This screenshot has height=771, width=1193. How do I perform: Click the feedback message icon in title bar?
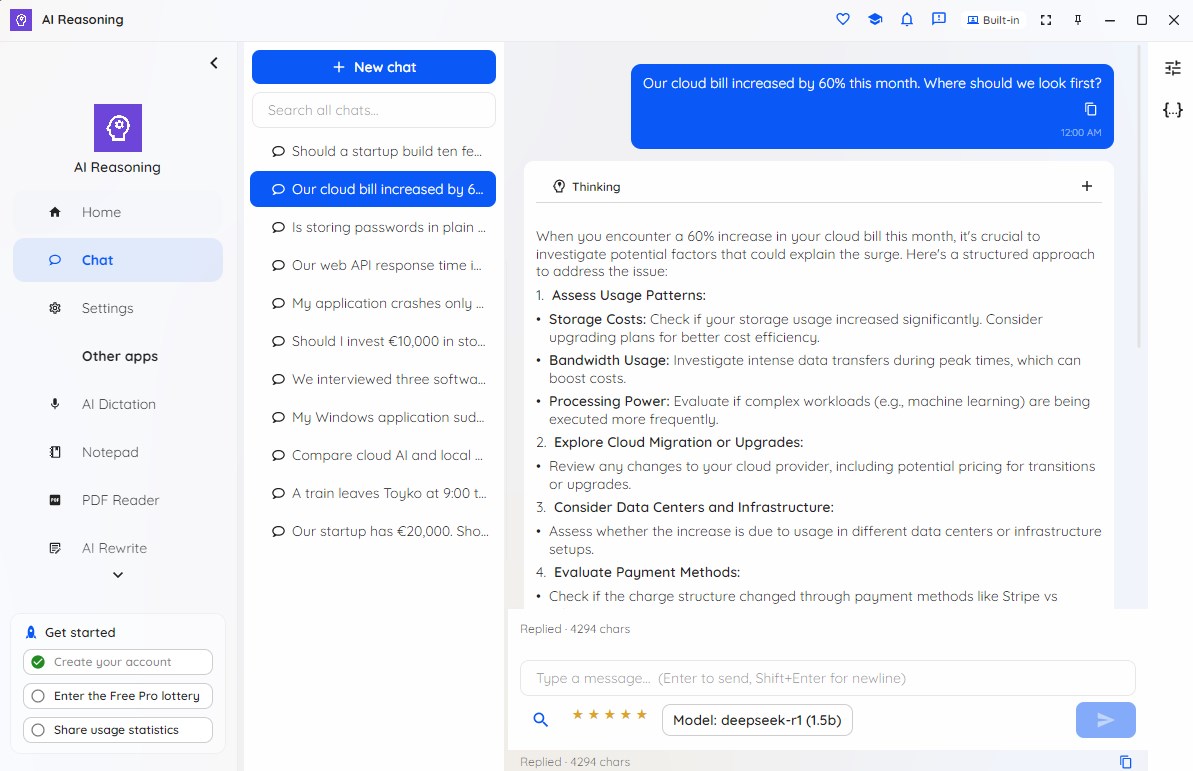click(x=939, y=20)
